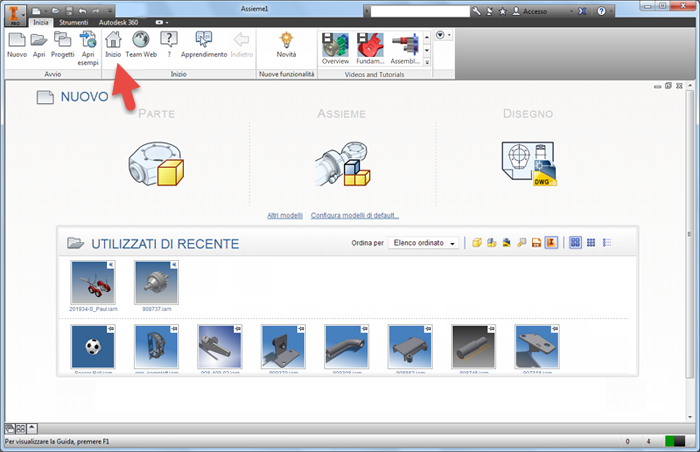This screenshot has width=700, height=452.
Task: Click the up arrow in document tab bar
Action: tap(32, 428)
